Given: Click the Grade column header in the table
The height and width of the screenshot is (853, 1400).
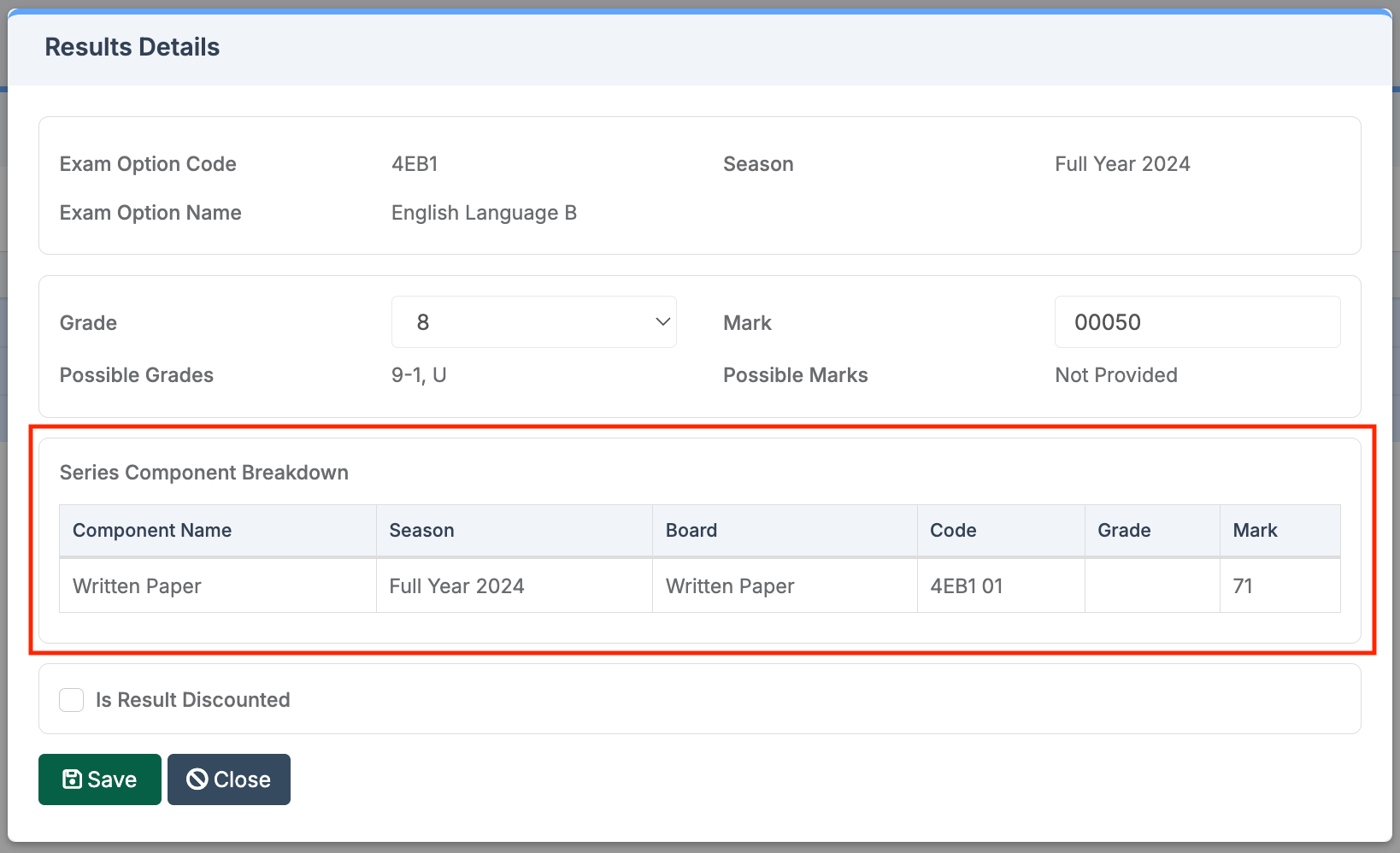Looking at the screenshot, I should tap(1124, 531).
